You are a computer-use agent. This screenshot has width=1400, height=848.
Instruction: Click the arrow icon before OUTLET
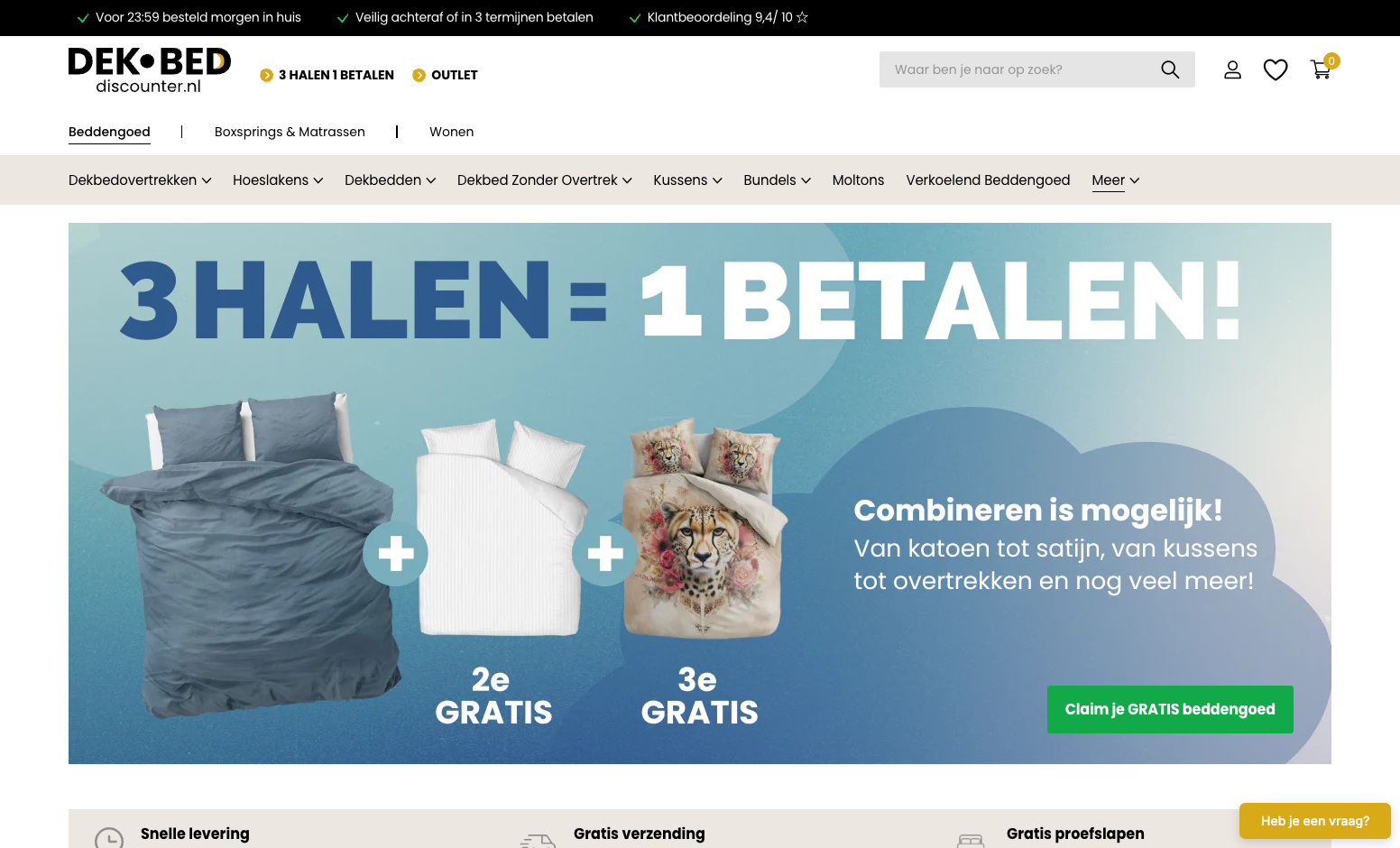pos(419,75)
